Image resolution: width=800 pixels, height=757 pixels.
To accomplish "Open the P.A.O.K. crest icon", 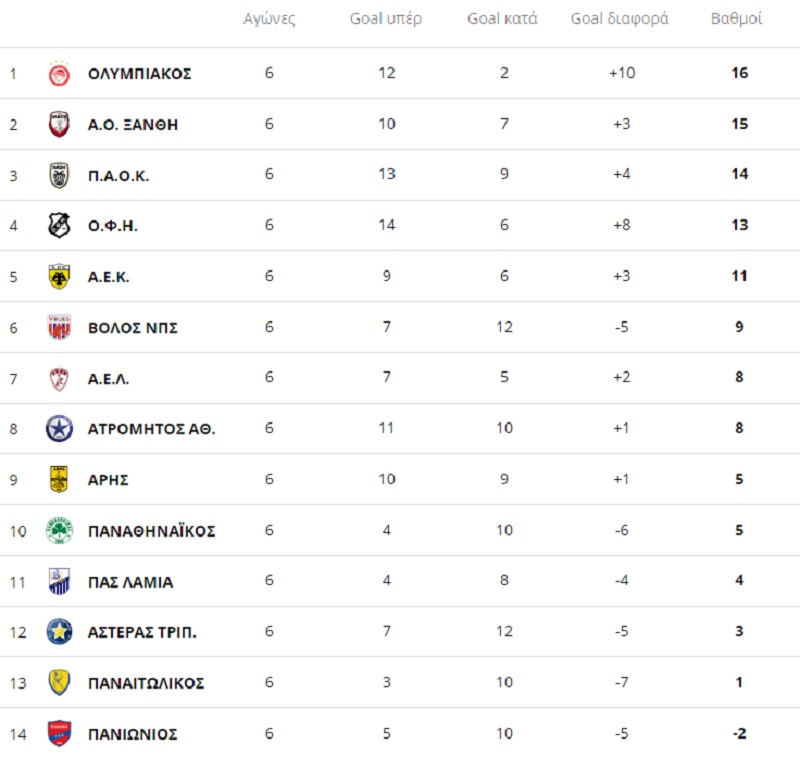I will click(59, 175).
